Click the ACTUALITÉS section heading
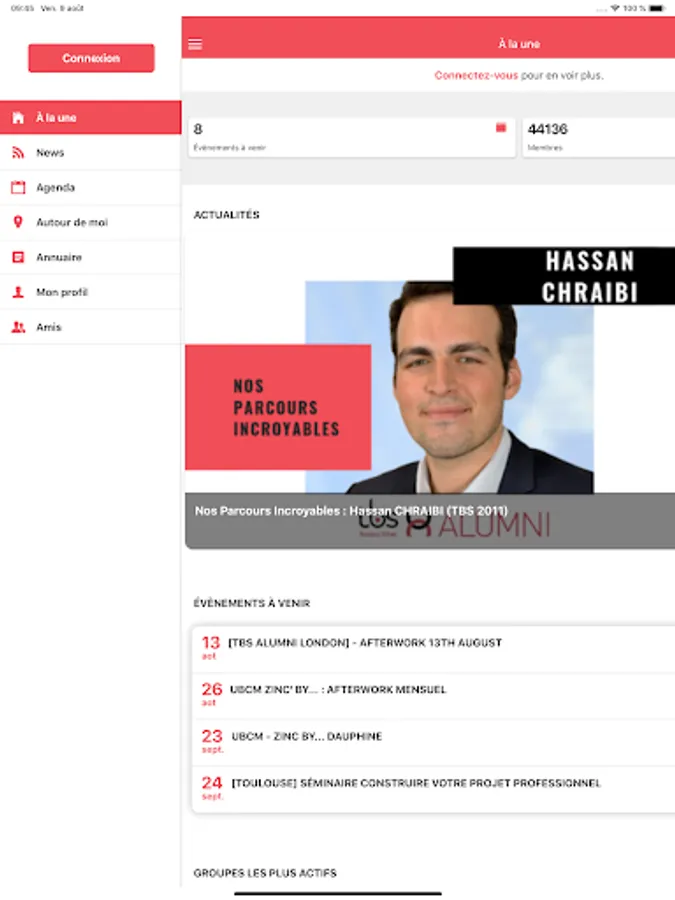 pos(227,215)
